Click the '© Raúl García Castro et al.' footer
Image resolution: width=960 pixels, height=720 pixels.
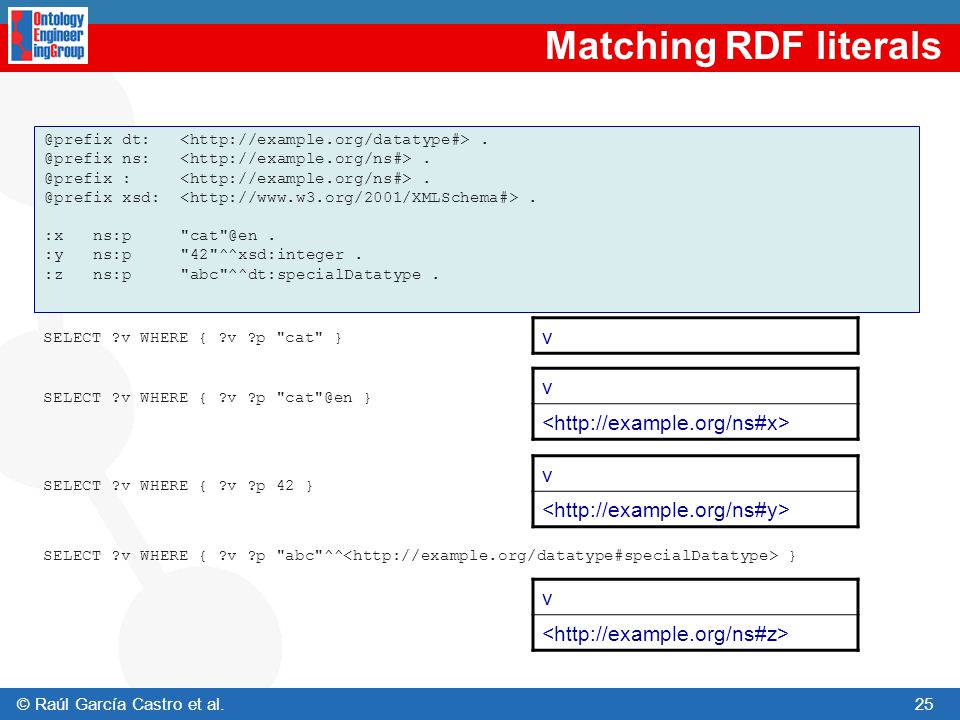(x=121, y=704)
